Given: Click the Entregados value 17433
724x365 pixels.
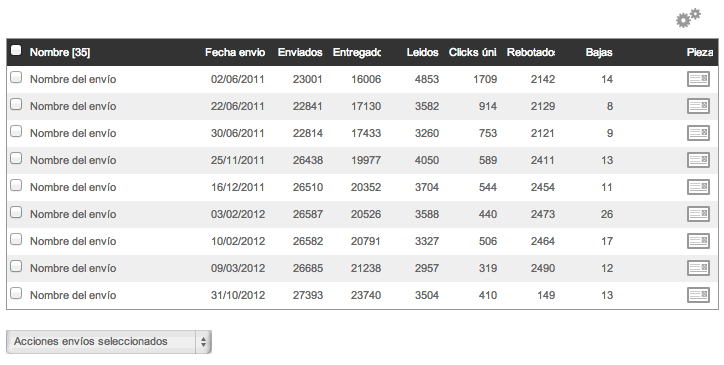Looking at the screenshot, I should pyautogui.click(x=366, y=133).
